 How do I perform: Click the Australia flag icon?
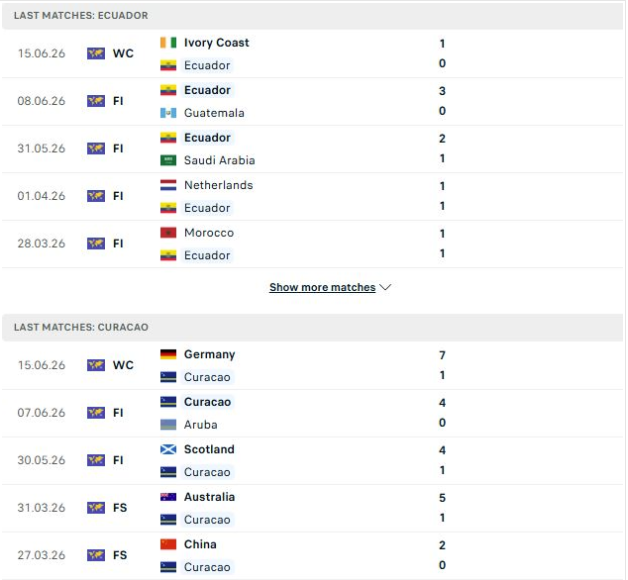click(168, 497)
